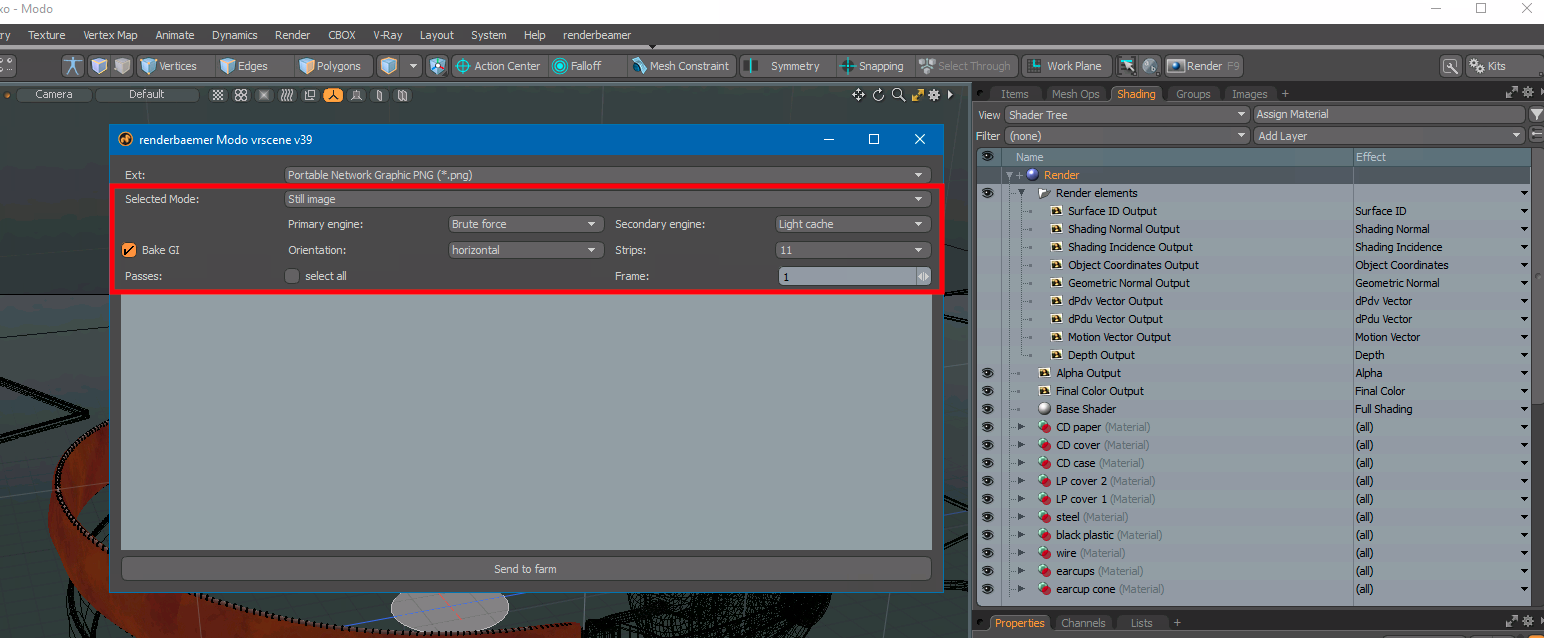Click the filter funnel icon next to Assign Material
The image size is (1544, 638).
tap(1536, 115)
